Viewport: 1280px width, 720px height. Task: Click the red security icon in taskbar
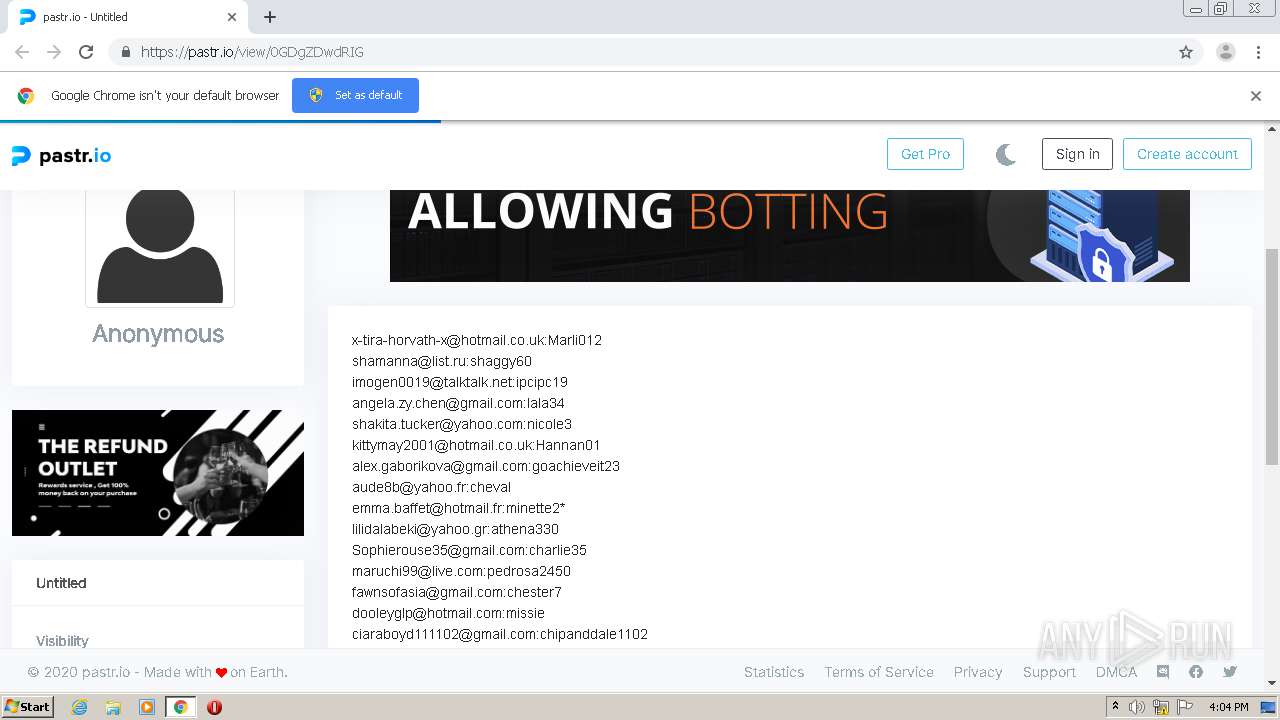(x=214, y=707)
